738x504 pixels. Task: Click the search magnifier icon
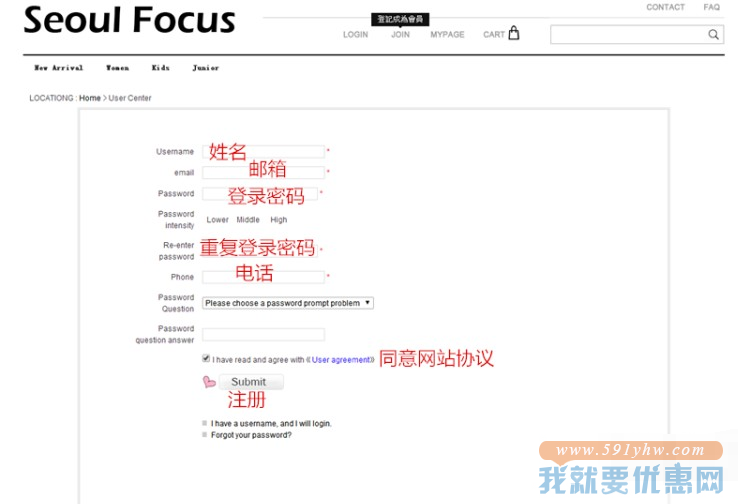(x=713, y=34)
